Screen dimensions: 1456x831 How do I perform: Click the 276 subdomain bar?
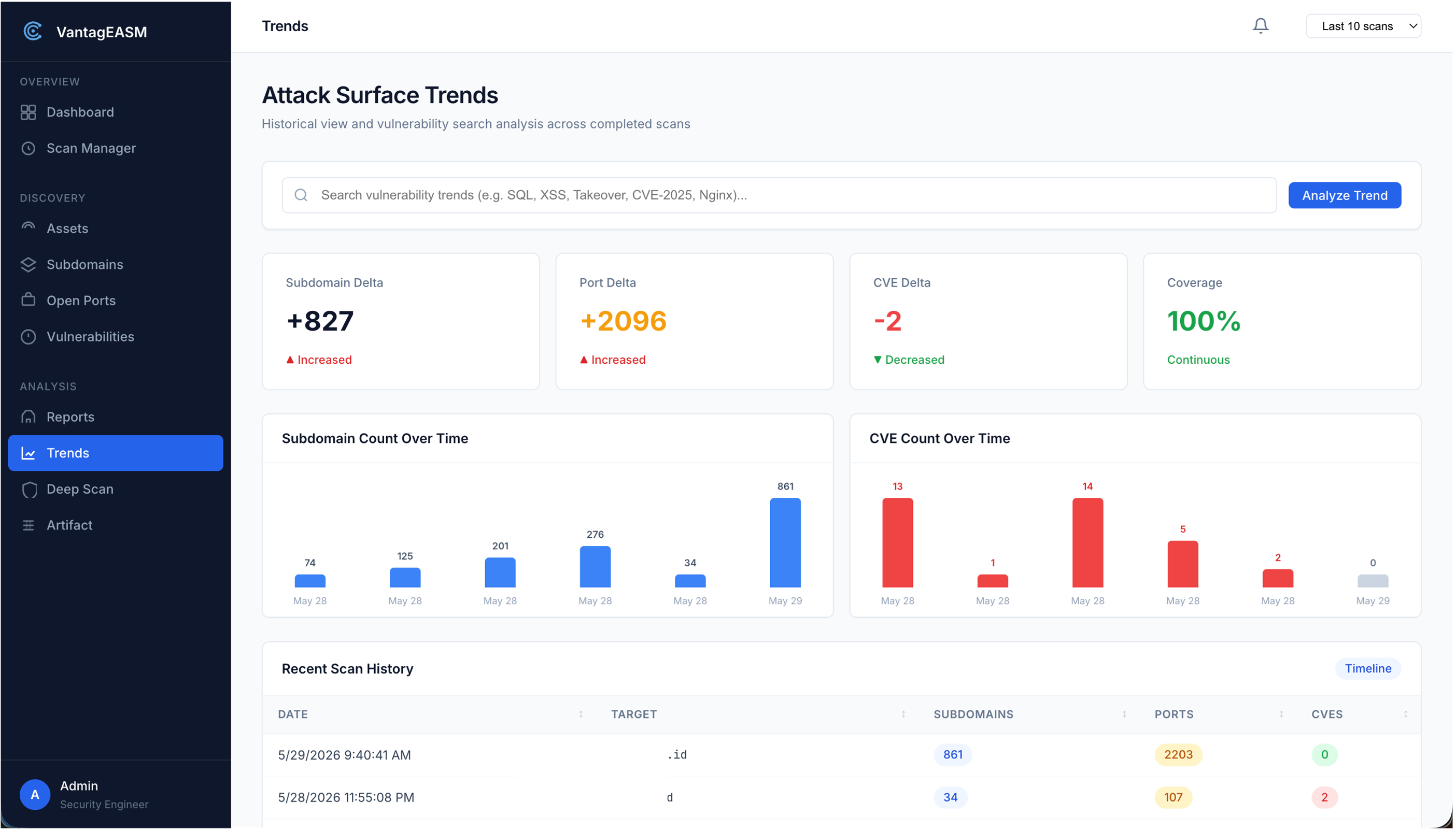(595, 567)
